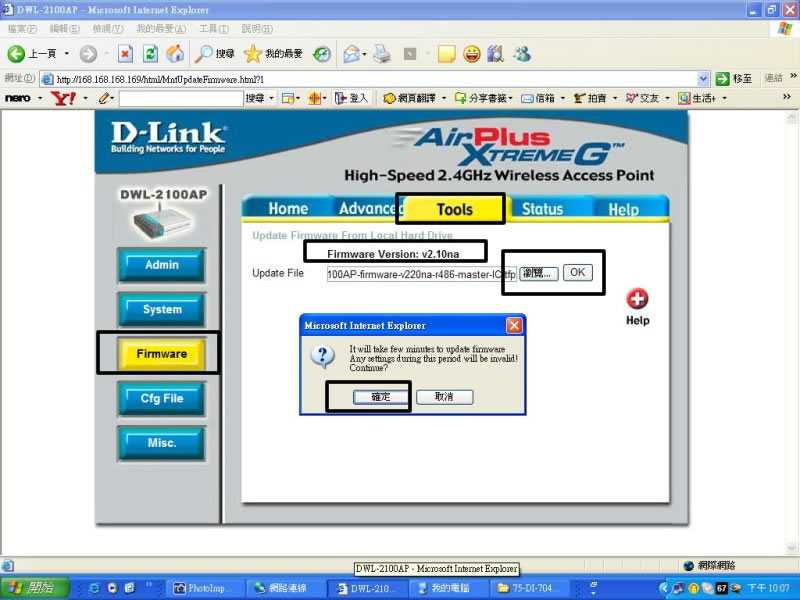Open the Yahoo logo dropdown arrow
Viewport: 800px width, 600px height.
click(85, 98)
